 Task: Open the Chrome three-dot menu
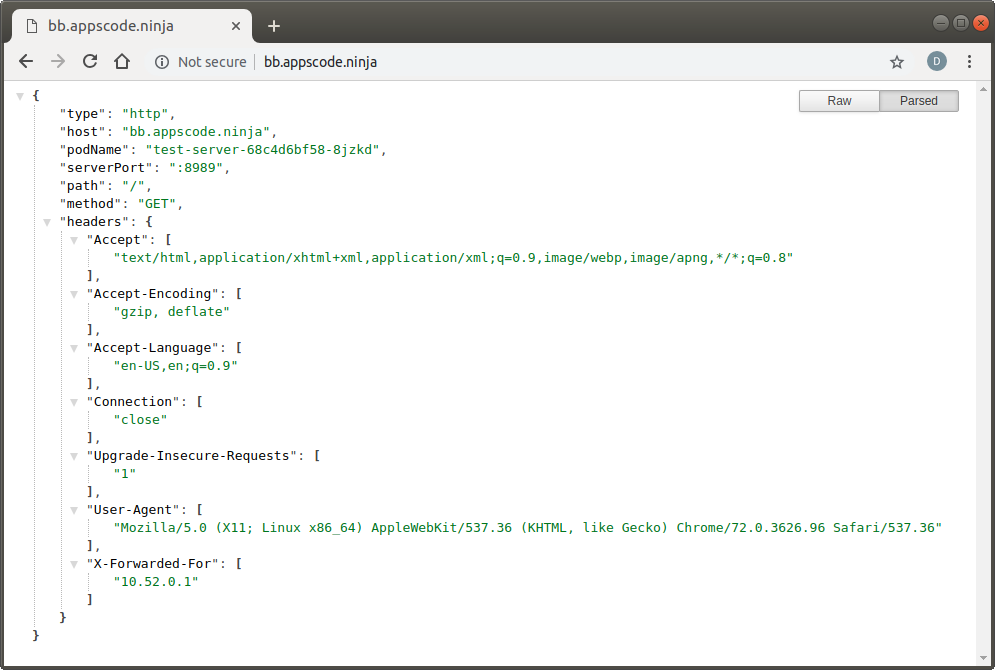click(x=969, y=62)
